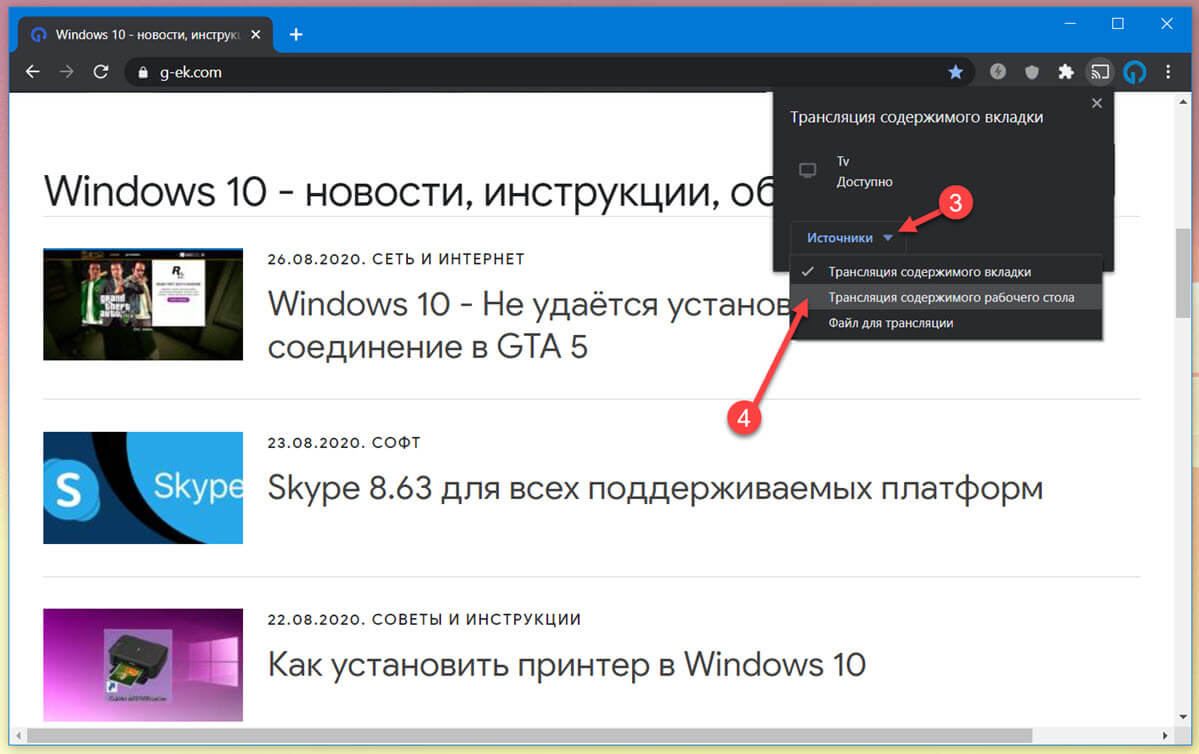
Task: Open Chrome three-dot menu
Action: pyautogui.click(x=1168, y=72)
